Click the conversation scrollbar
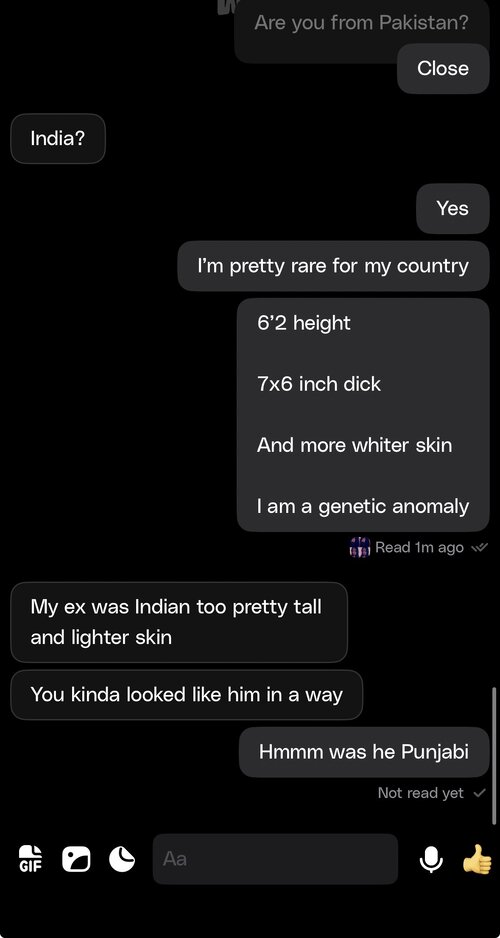The image size is (500, 938). click(x=494, y=756)
